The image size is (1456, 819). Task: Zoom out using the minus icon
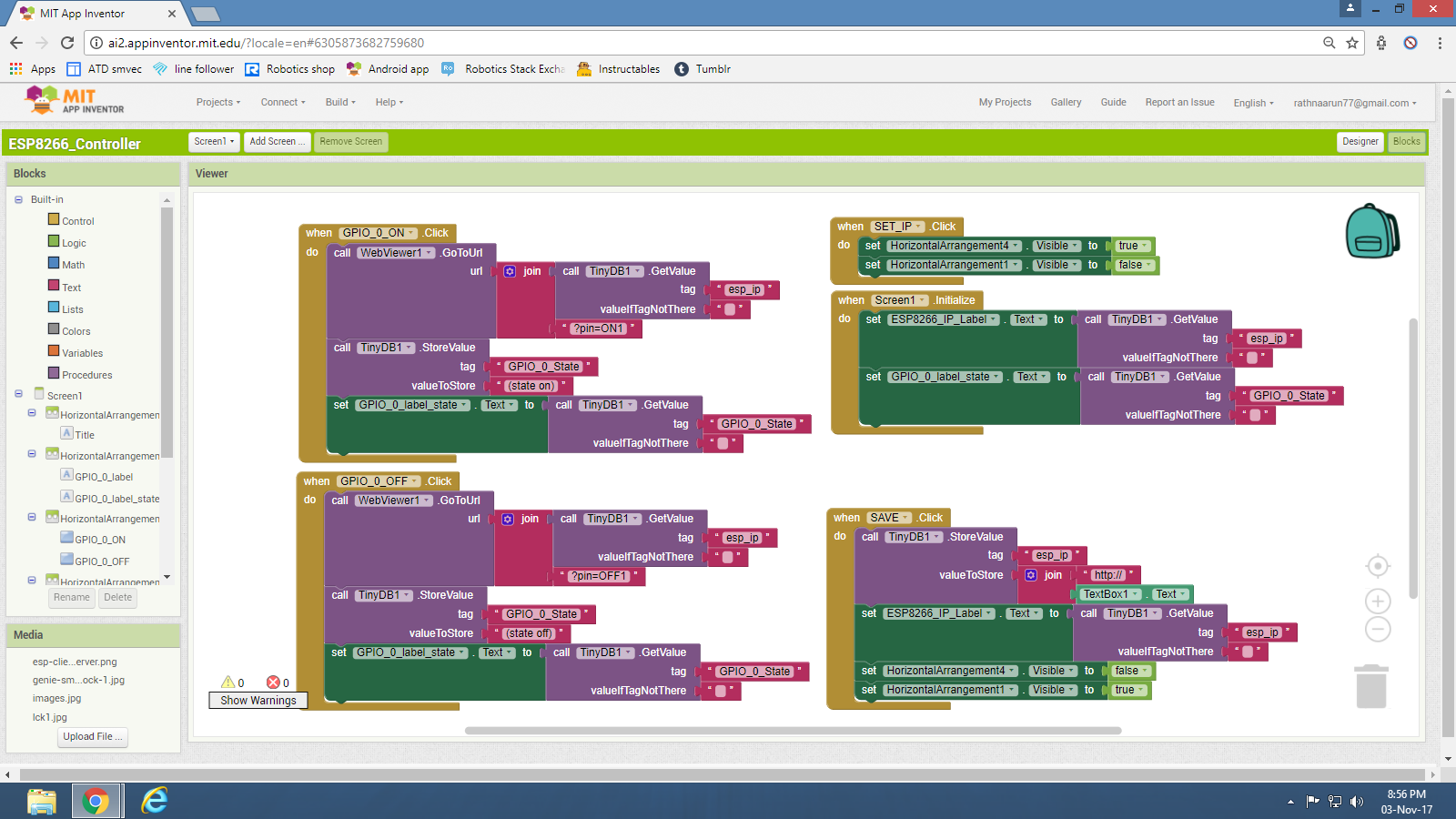coord(1378,629)
